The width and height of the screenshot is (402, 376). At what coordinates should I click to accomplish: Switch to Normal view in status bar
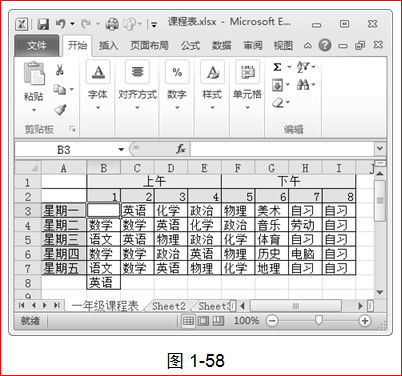(x=188, y=321)
